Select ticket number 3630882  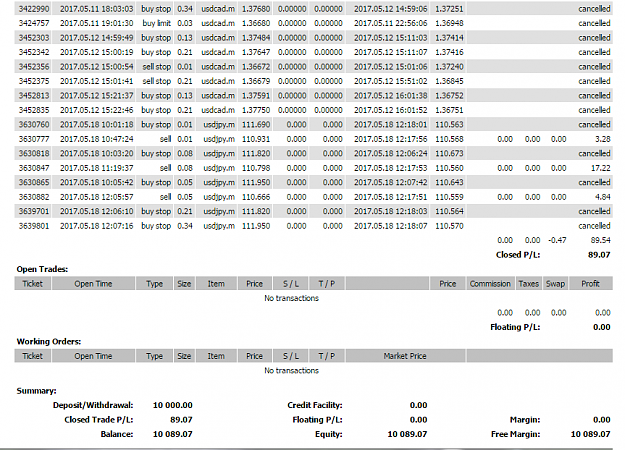34,197
